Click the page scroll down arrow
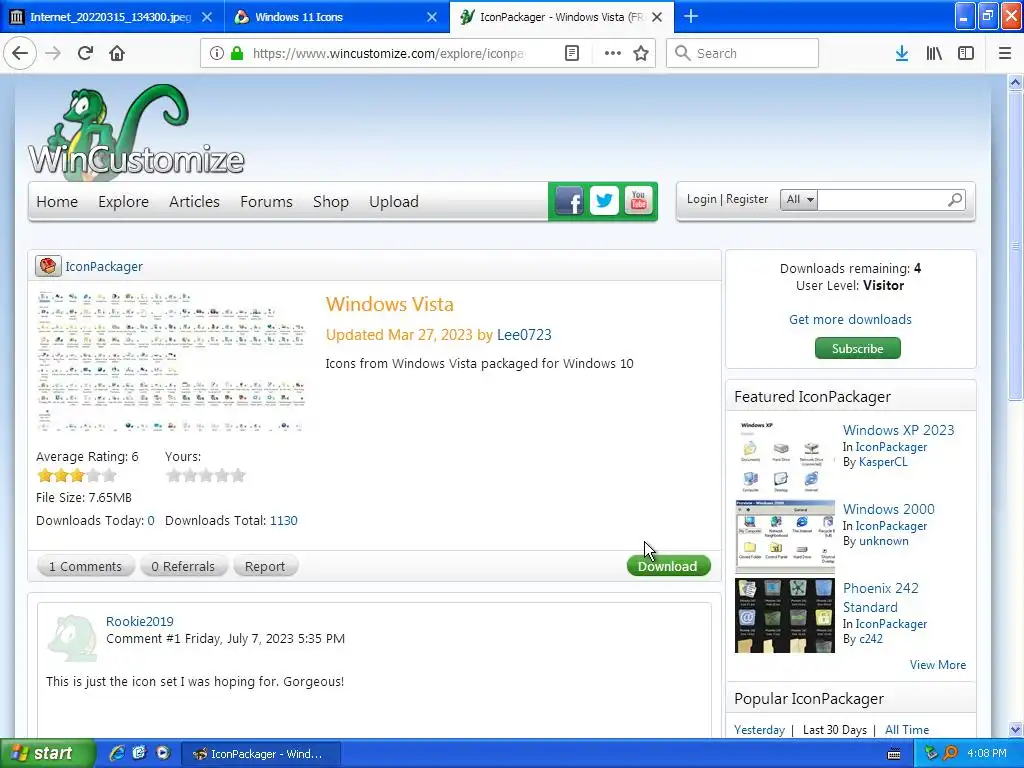 pyautogui.click(x=1015, y=729)
